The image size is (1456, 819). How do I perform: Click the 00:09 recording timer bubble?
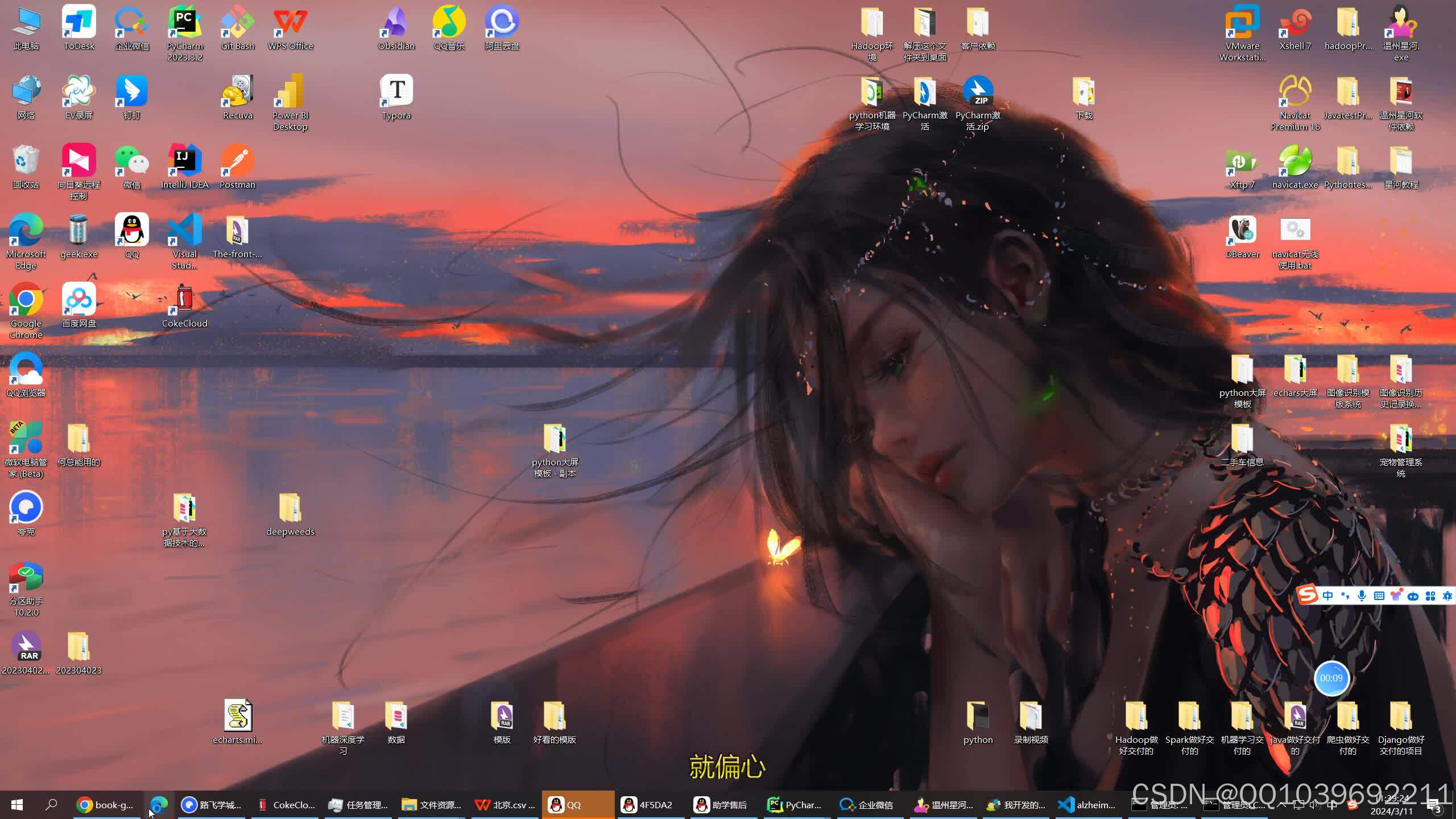pos(1331,678)
